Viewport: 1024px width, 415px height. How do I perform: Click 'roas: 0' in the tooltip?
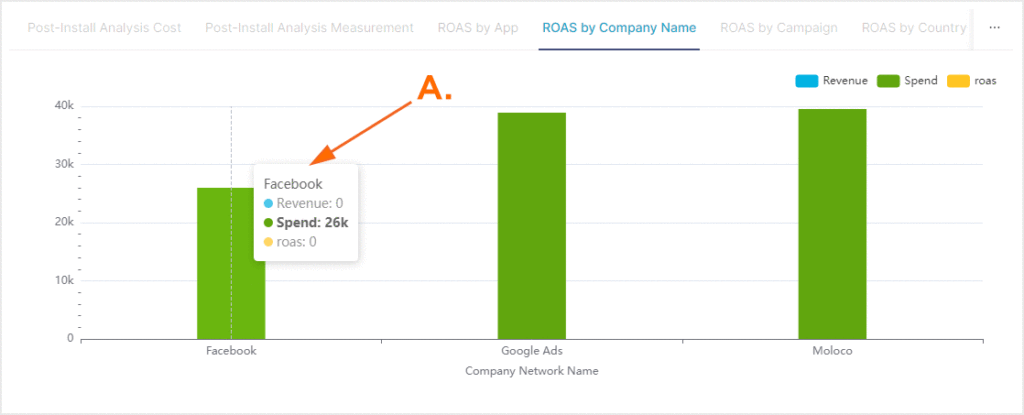tap(296, 242)
